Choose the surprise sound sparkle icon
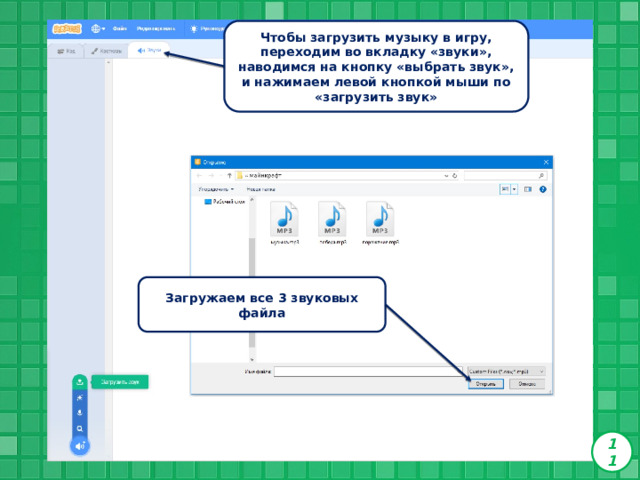This screenshot has height=480, width=640. point(80,398)
